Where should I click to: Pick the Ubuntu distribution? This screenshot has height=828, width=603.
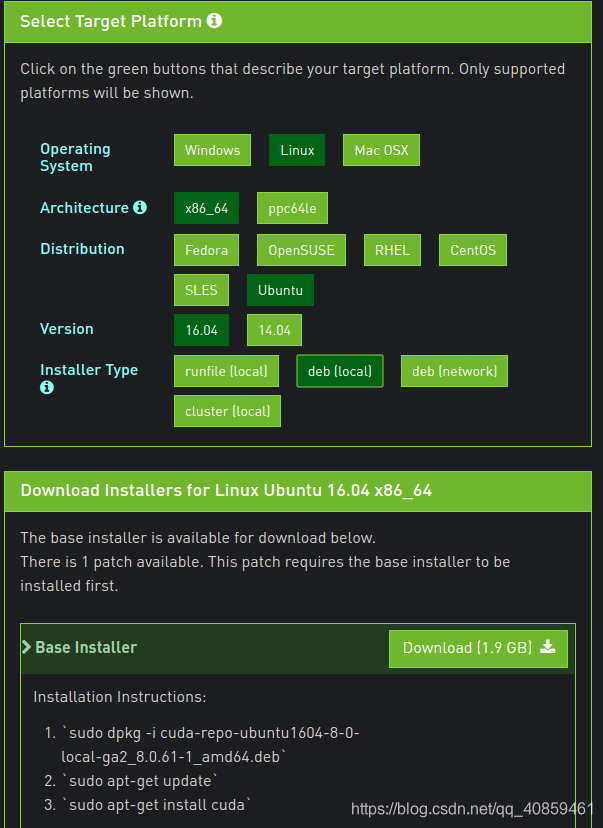tap(280, 290)
